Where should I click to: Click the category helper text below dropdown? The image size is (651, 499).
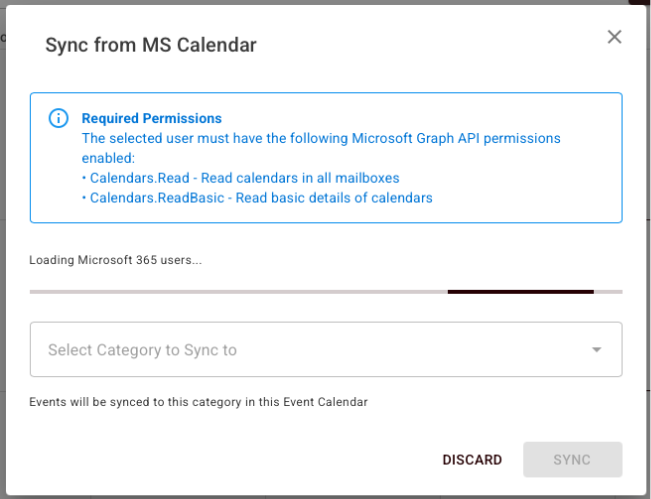198,402
